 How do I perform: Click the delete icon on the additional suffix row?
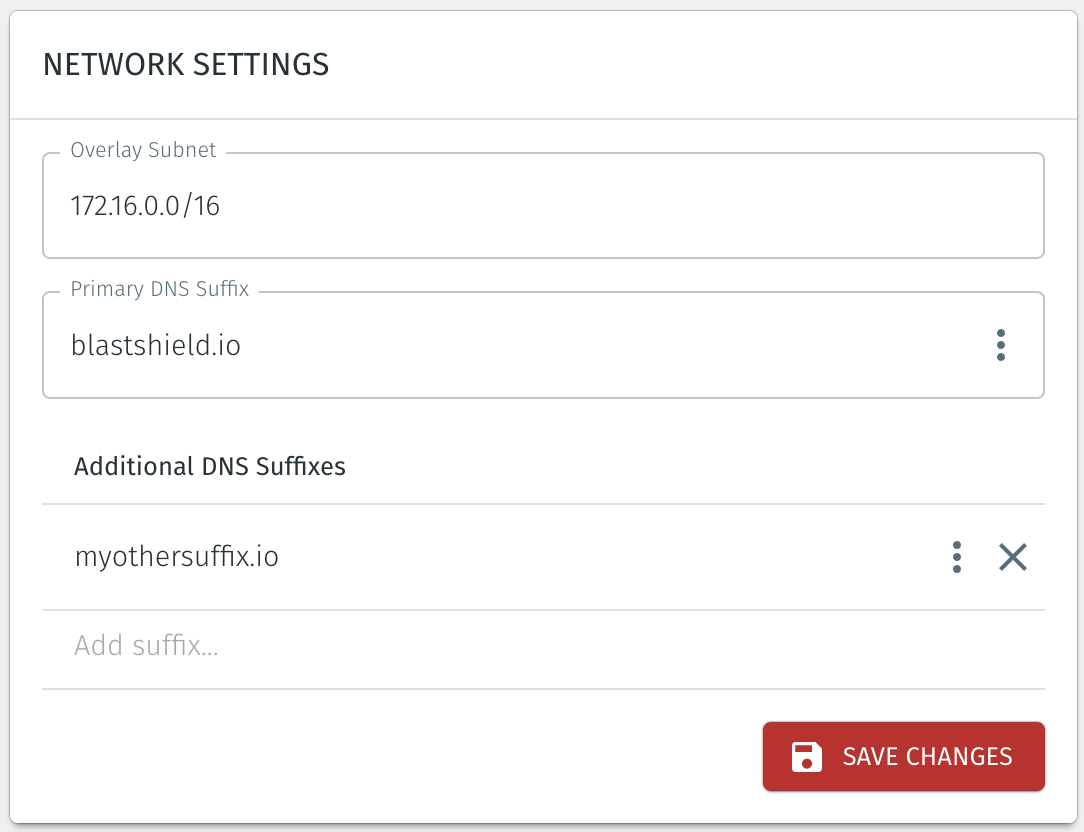(x=1012, y=557)
